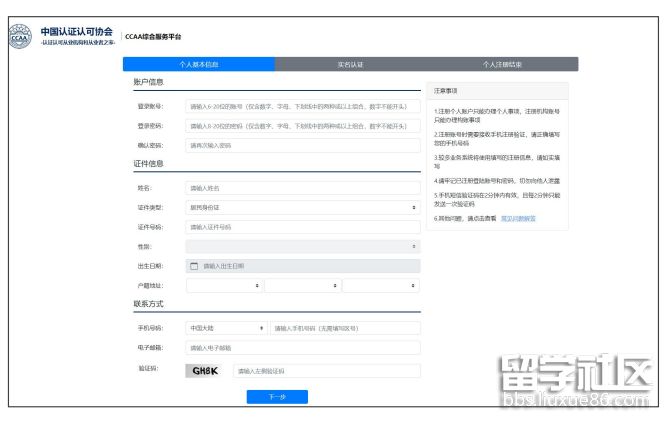Image resolution: width=666 pixels, height=422 pixels.
Task: Switch to the 个人基本信息 tab
Action: point(198,64)
